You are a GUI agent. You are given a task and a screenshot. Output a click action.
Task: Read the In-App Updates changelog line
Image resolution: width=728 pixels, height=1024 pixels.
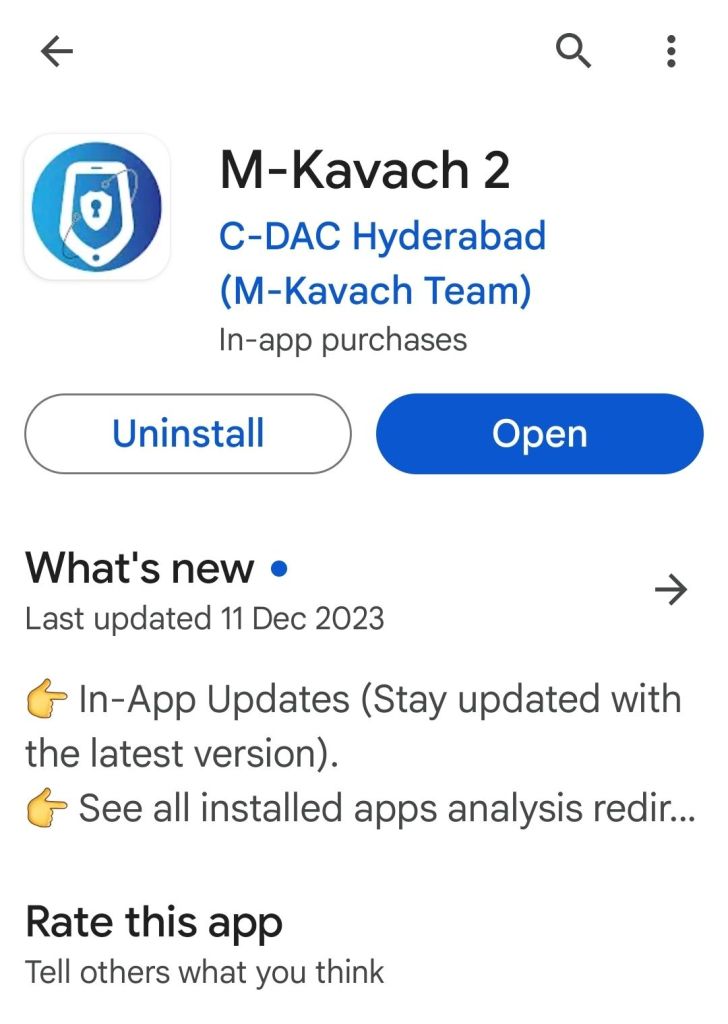pos(353,726)
